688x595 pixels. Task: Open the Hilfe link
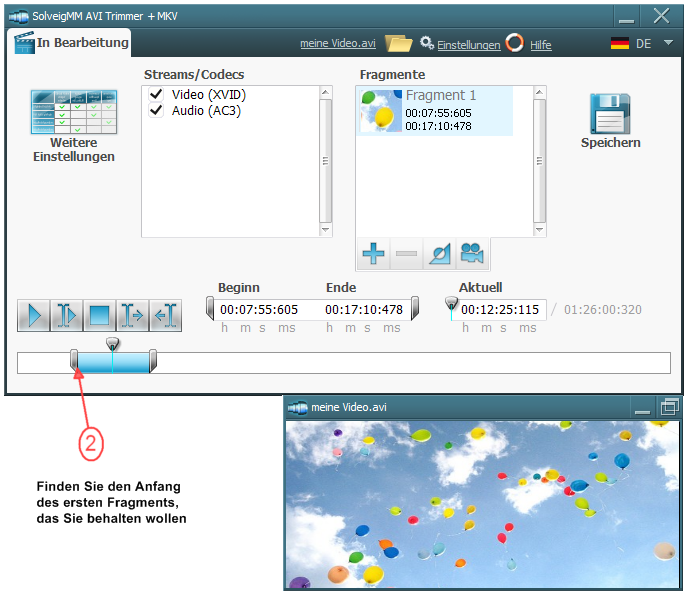click(541, 45)
